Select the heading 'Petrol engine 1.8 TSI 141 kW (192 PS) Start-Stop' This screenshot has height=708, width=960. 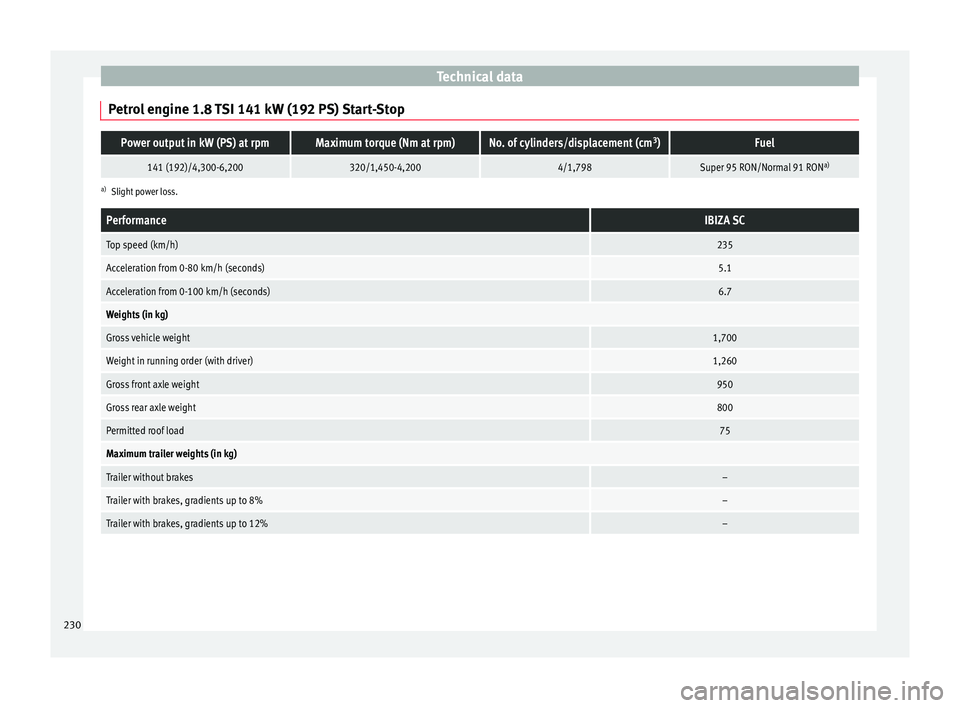256,110
